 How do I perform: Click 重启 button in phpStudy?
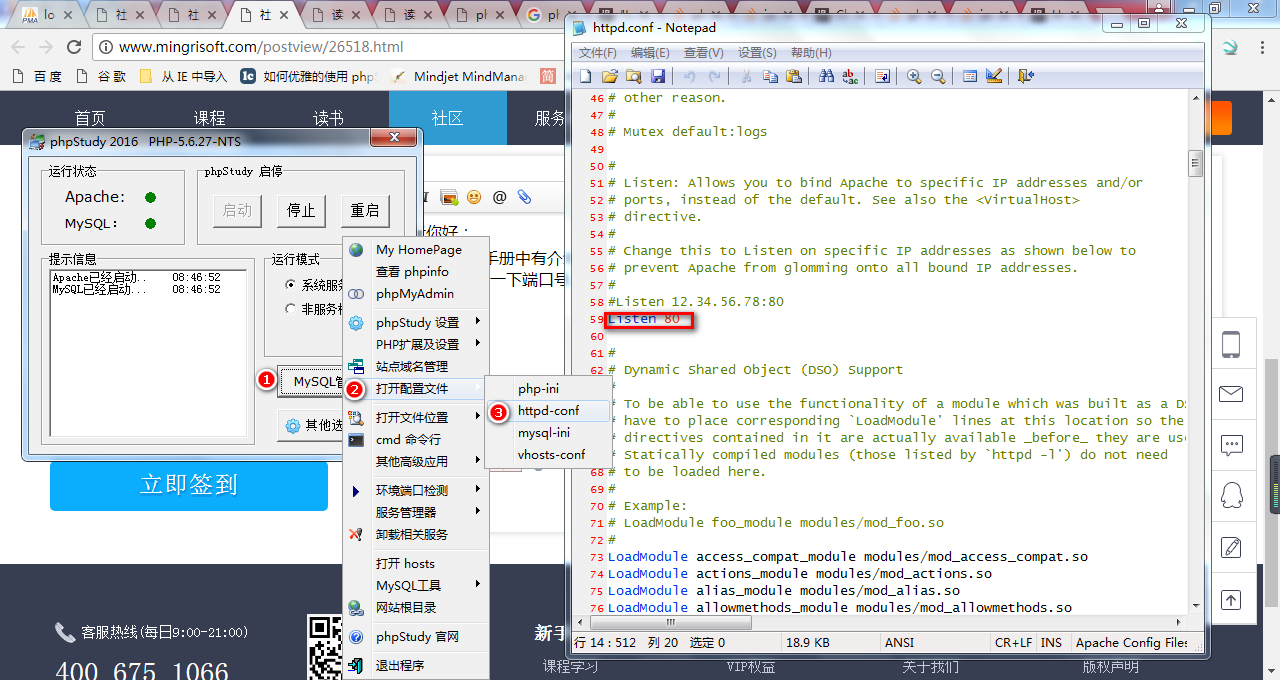pyautogui.click(x=365, y=210)
